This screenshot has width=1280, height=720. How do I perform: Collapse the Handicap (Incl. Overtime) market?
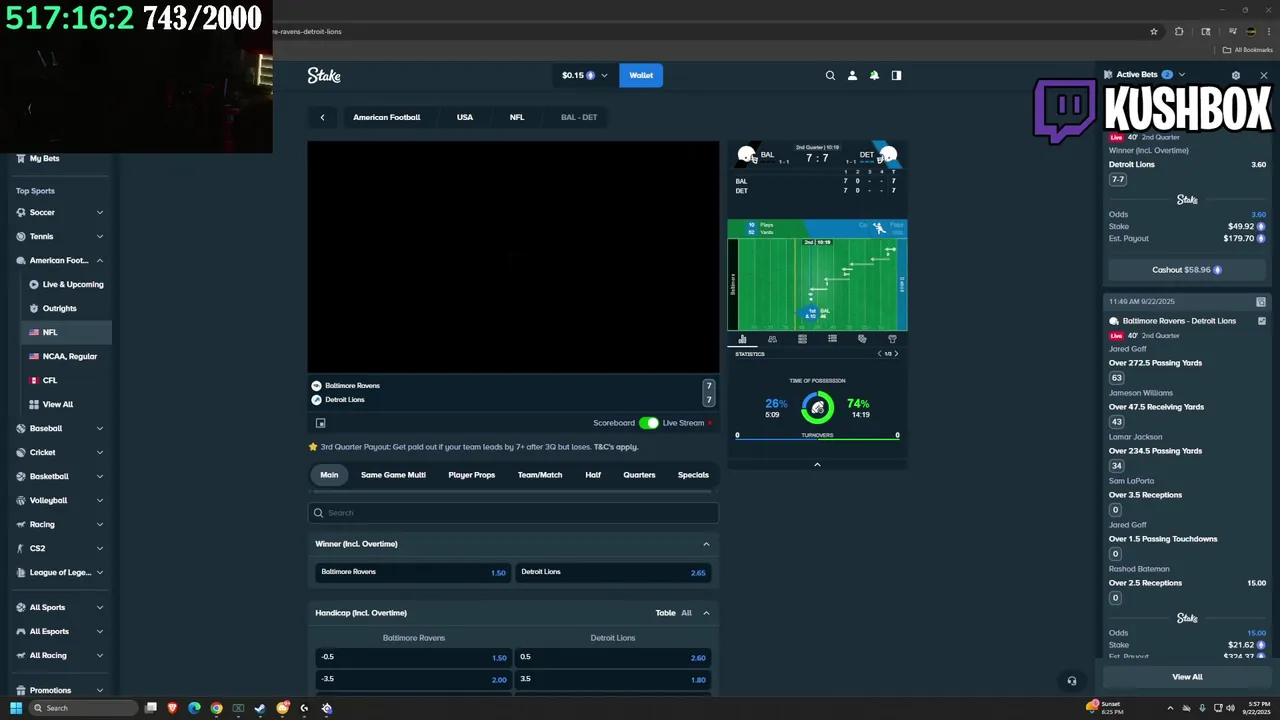[706, 613]
